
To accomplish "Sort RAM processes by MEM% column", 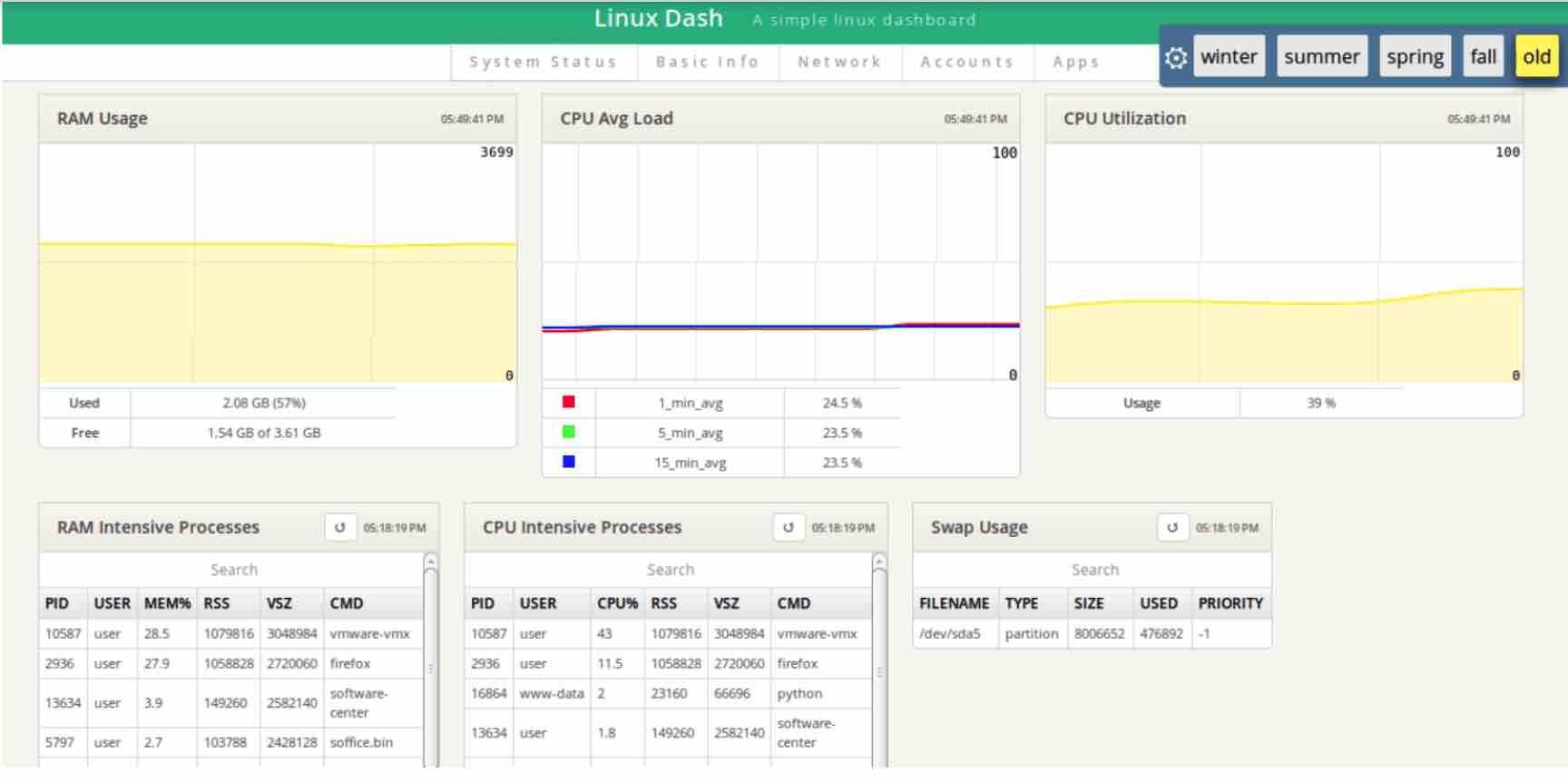I will tap(167, 603).
